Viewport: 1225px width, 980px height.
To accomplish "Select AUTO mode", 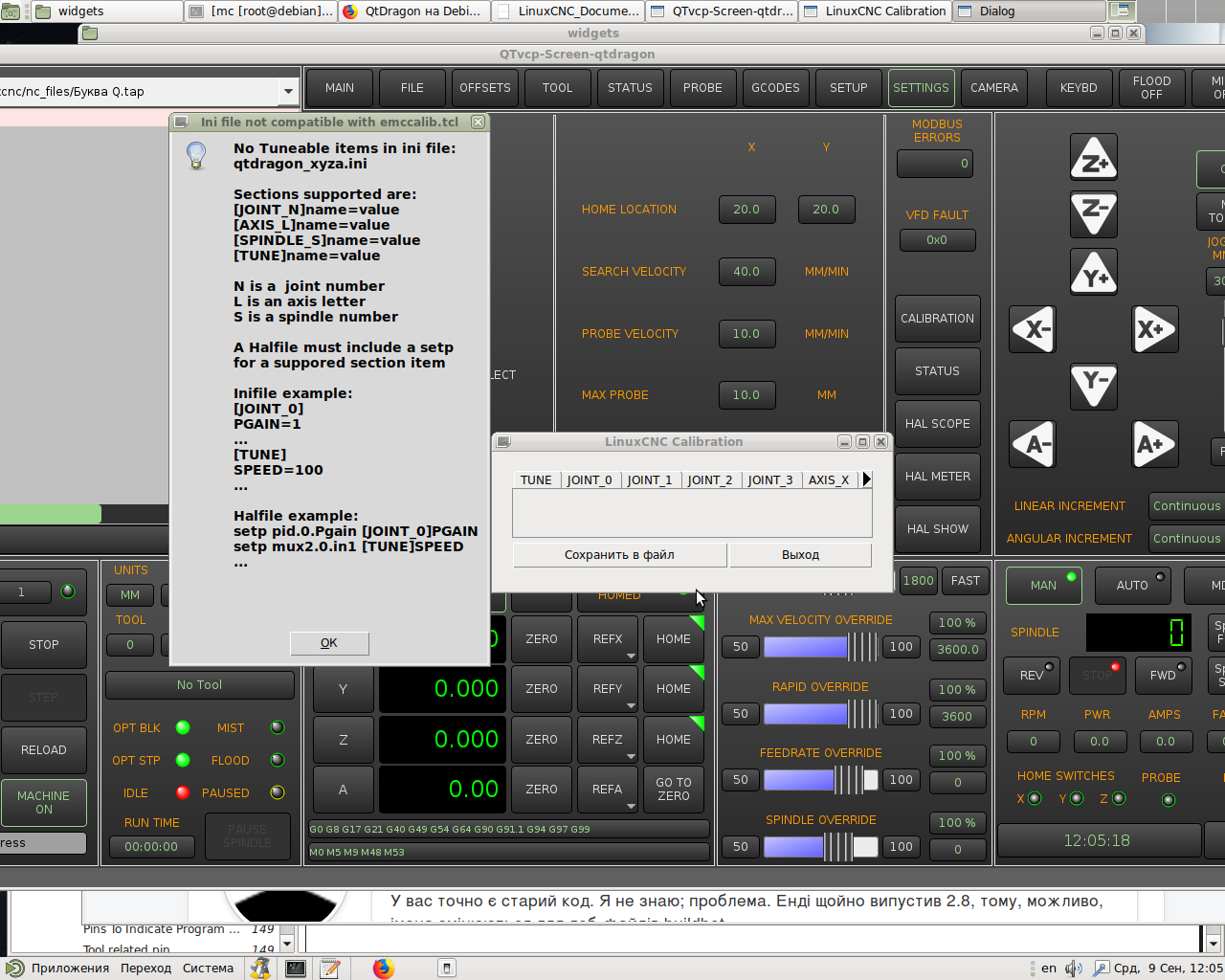I will click(x=1132, y=585).
